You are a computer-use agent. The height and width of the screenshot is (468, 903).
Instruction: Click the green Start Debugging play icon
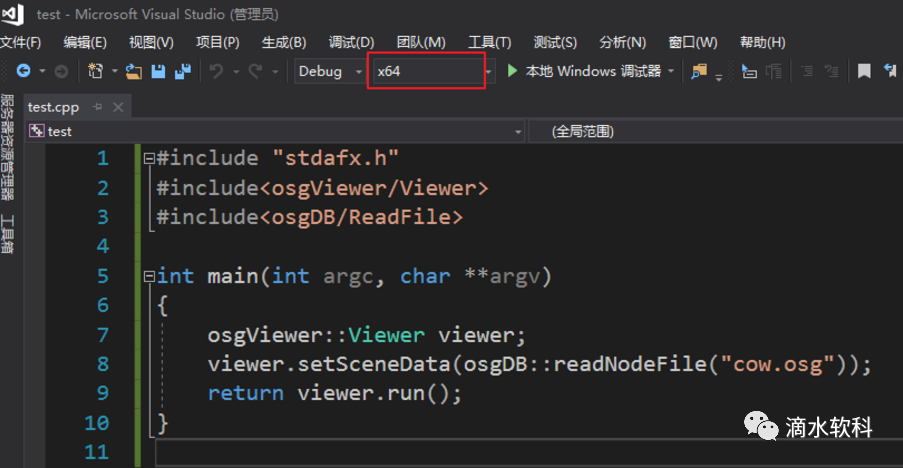(x=512, y=71)
